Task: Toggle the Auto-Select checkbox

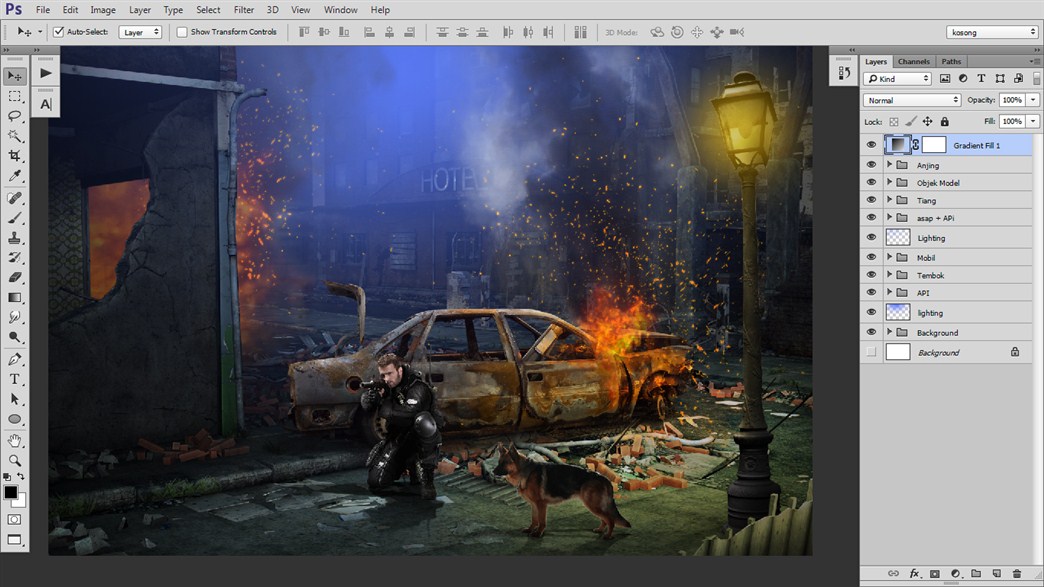Action: [59, 32]
